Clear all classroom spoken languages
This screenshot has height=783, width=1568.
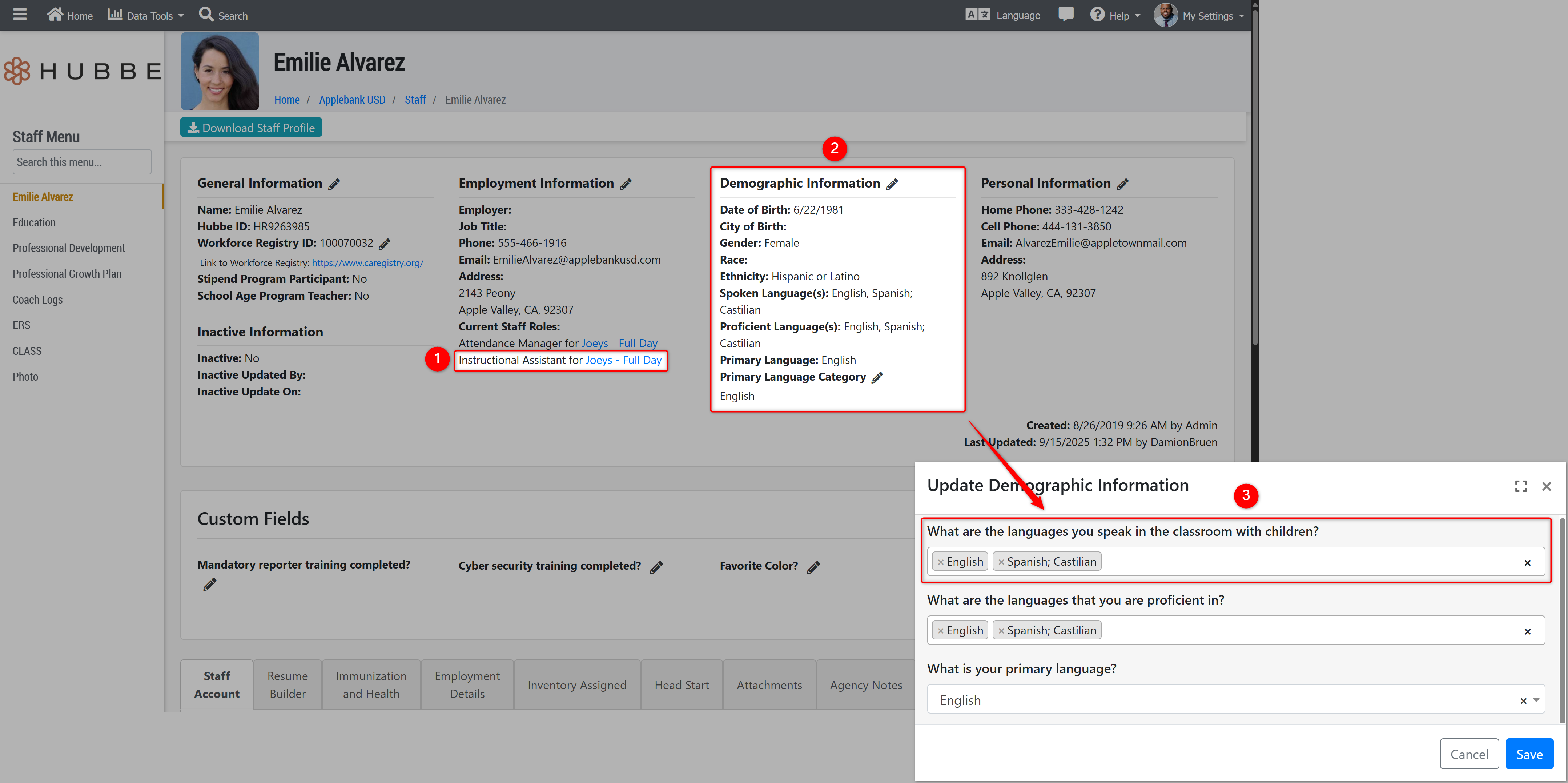(1527, 563)
